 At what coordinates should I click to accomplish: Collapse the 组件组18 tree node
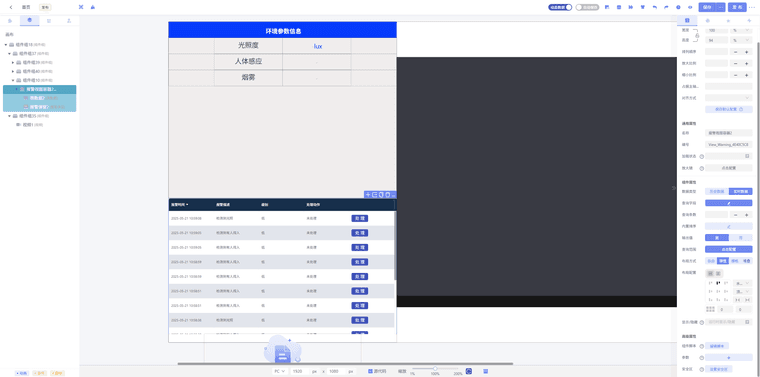[x=6, y=45]
